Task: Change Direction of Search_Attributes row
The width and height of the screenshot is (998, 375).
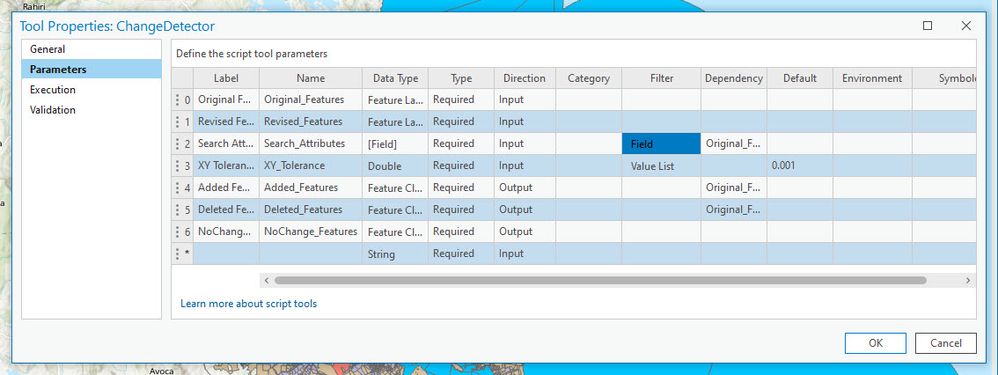Action: (524, 144)
